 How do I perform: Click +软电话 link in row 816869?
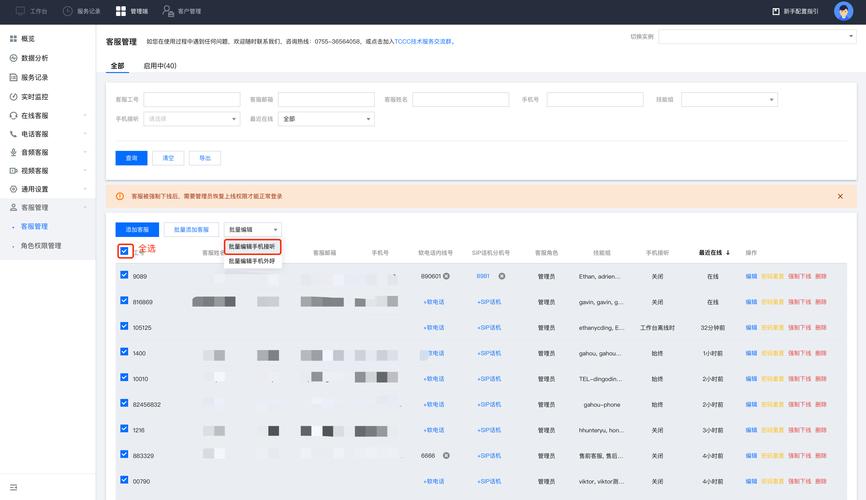pos(434,302)
